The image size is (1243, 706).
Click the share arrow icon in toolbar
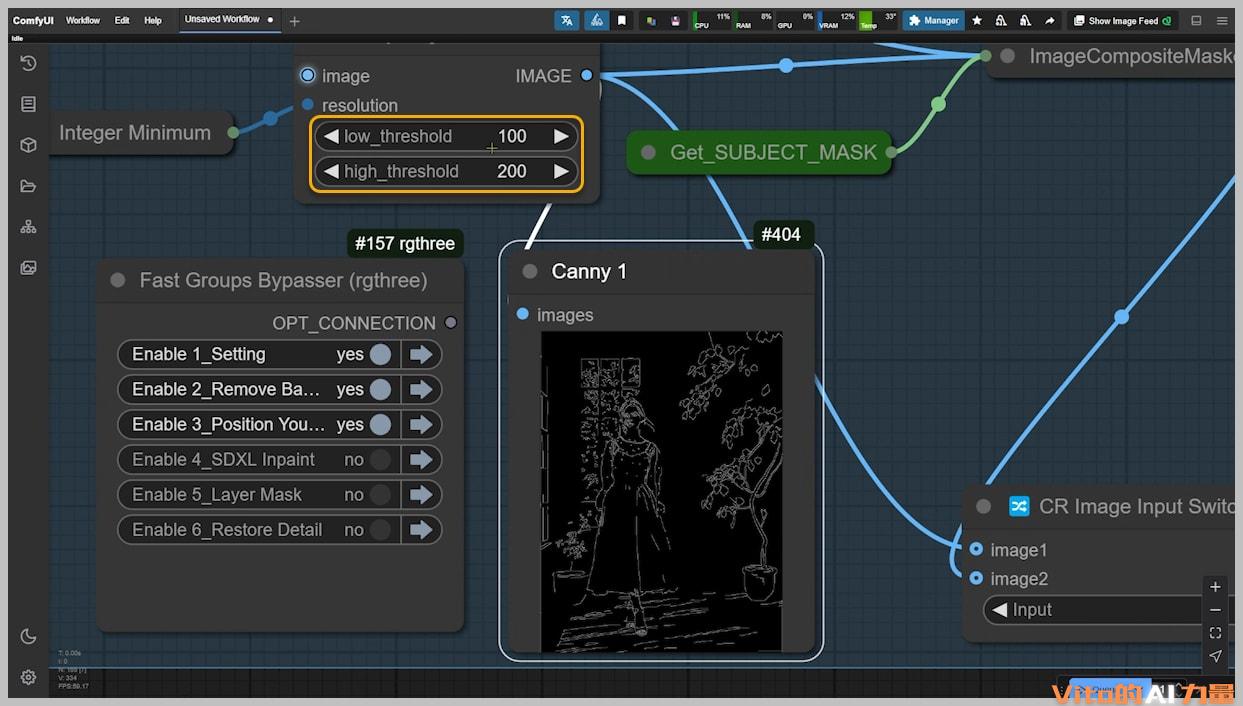click(1050, 20)
